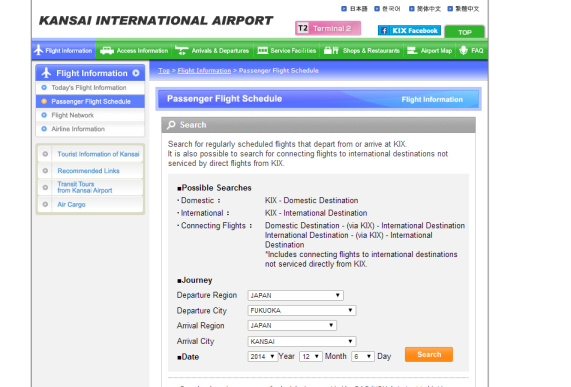Click the car icon beside Access Information

pyautogui.click(x=107, y=51)
